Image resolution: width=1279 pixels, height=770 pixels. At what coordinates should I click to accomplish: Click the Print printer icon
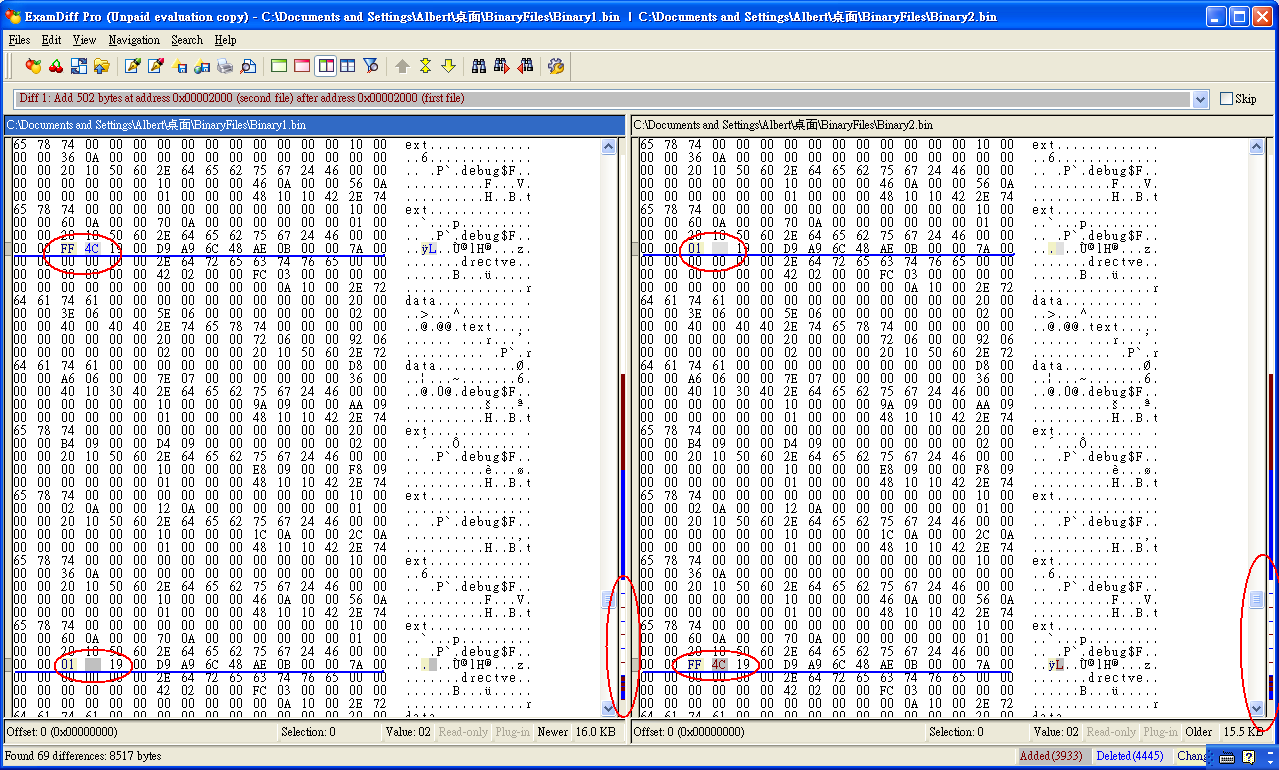tap(225, 66)
